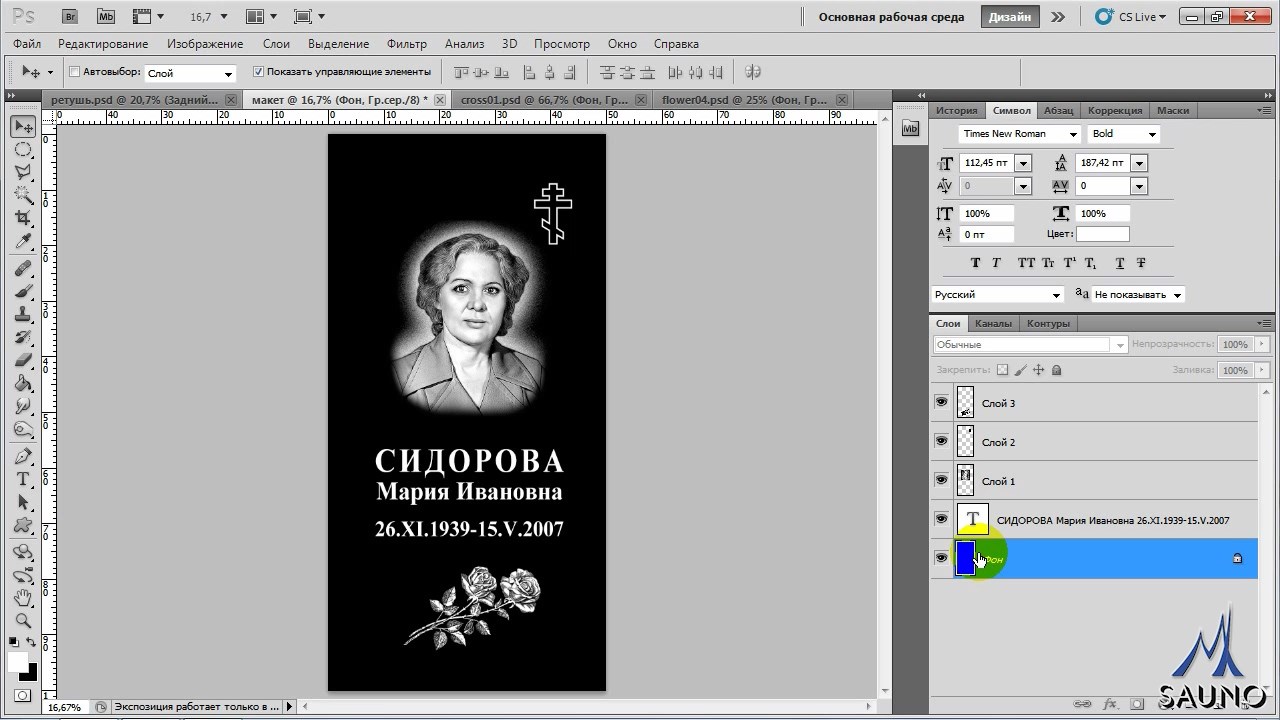Image resolution: width=1280 pixels, height=720 pixels.
Task: Open layer styles fx button
Action: tap(1109, 704)
